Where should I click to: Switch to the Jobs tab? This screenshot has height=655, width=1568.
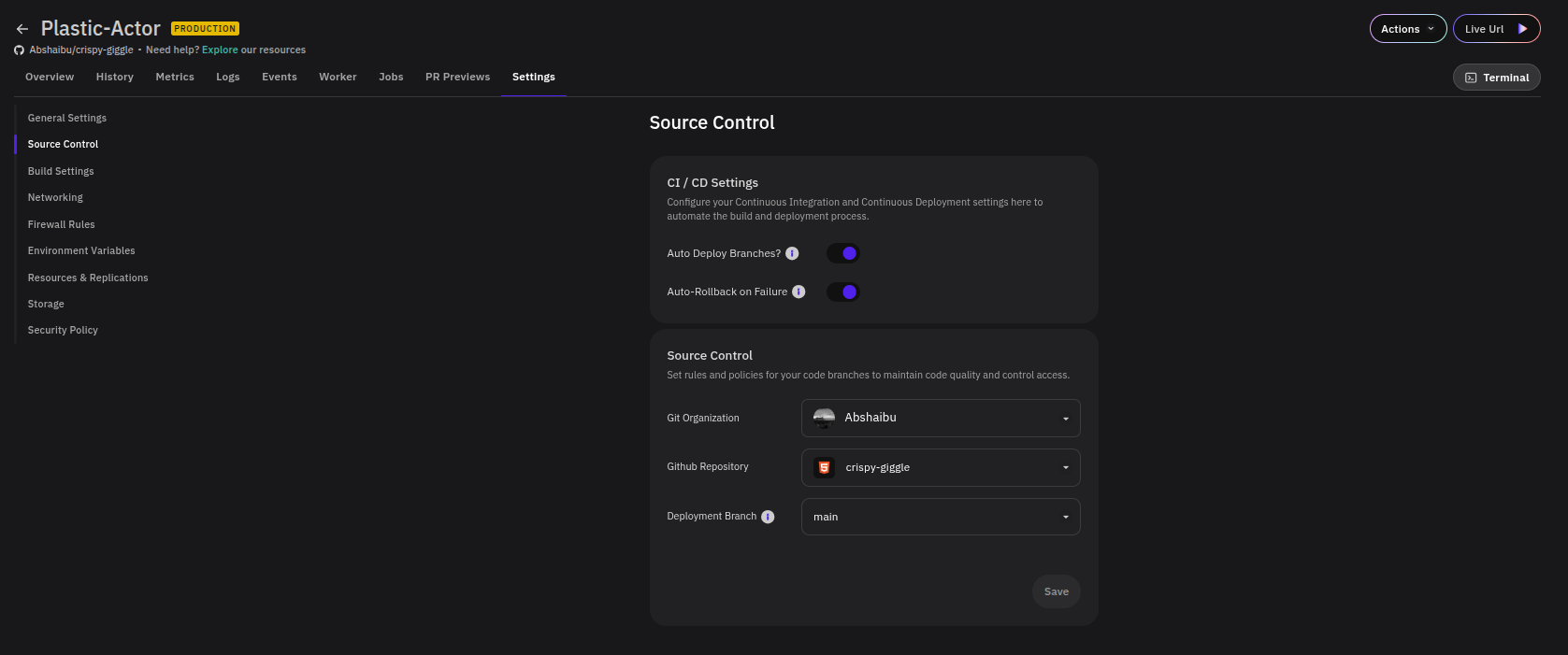(391, 77)
